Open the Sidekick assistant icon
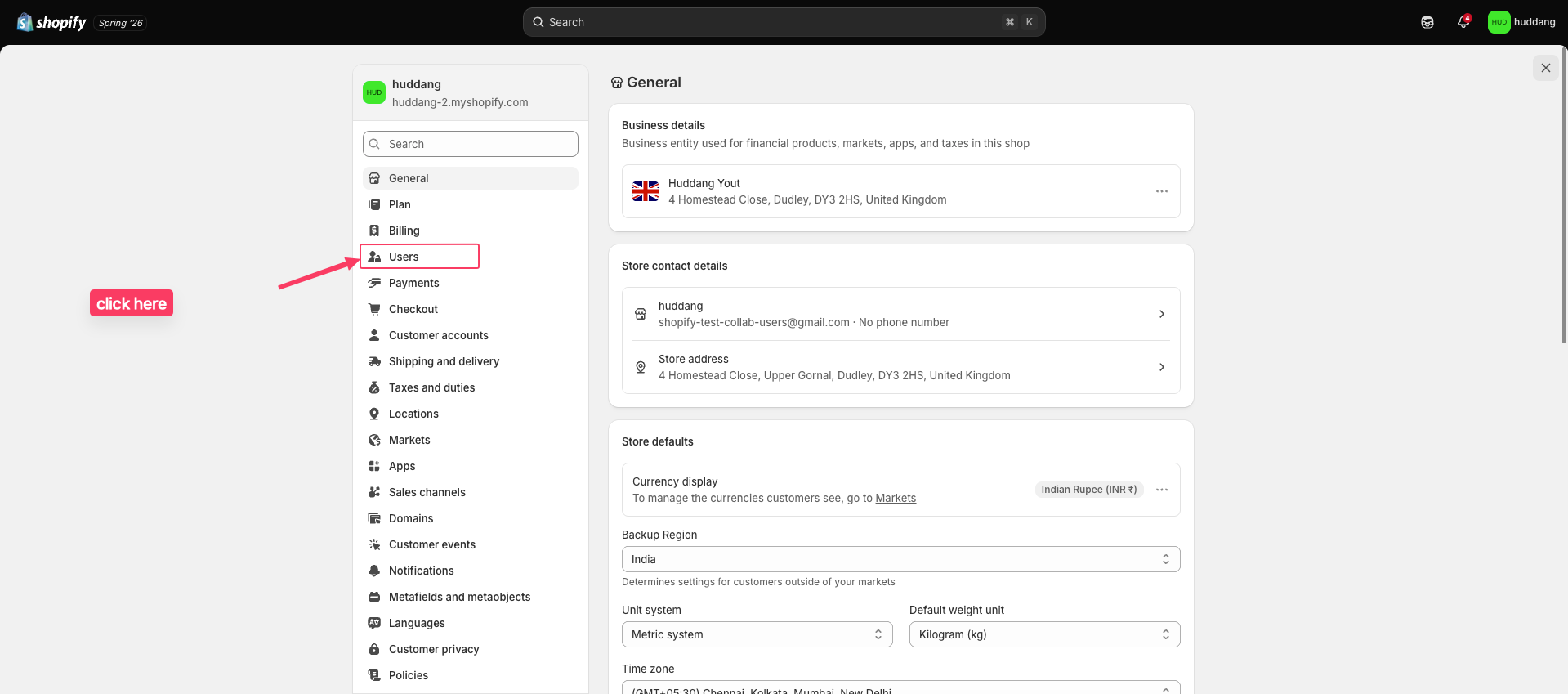Screen dimensions: 1568x694 click(1427, 22)
